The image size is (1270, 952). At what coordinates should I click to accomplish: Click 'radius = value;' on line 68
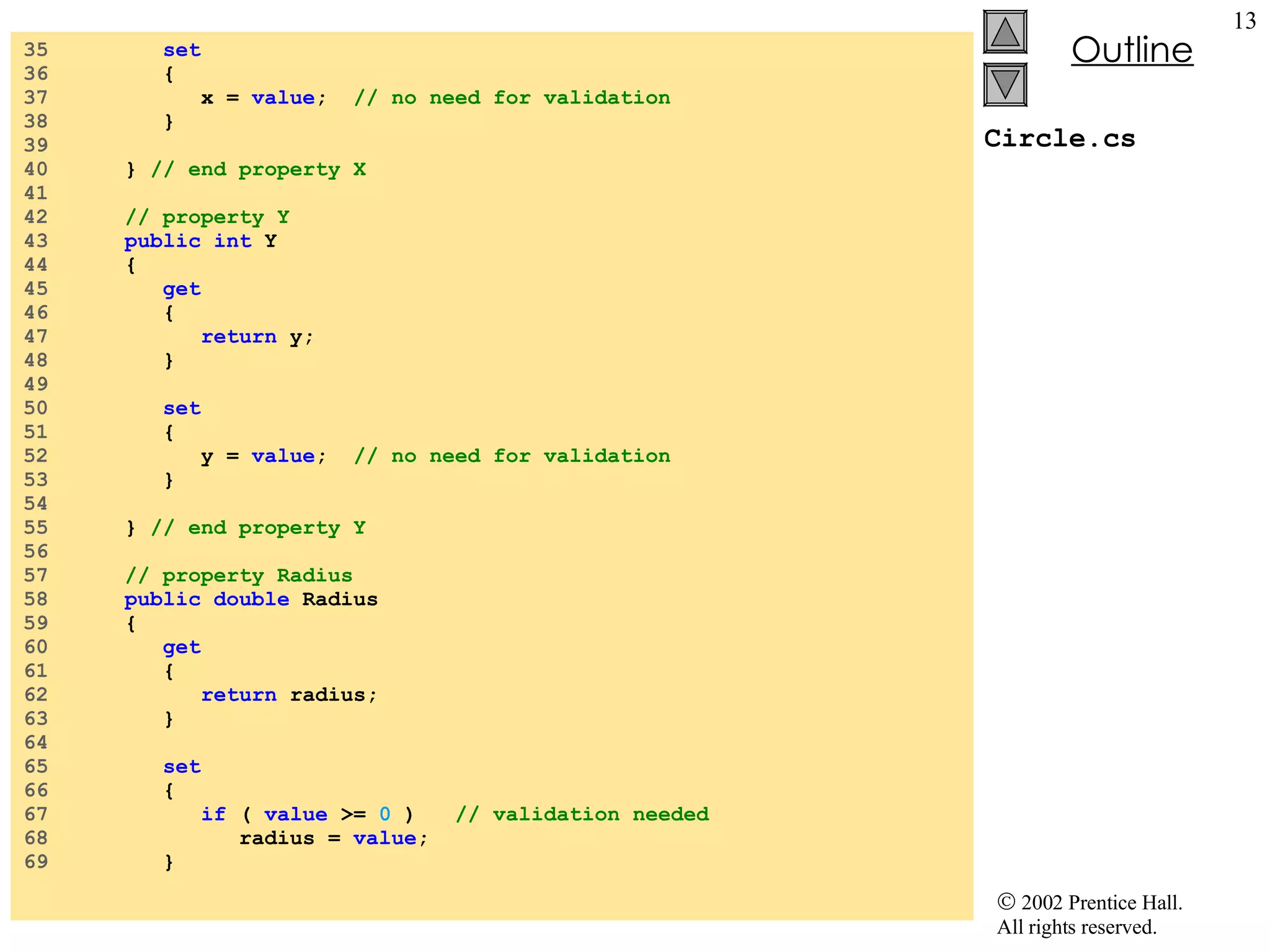334,839
